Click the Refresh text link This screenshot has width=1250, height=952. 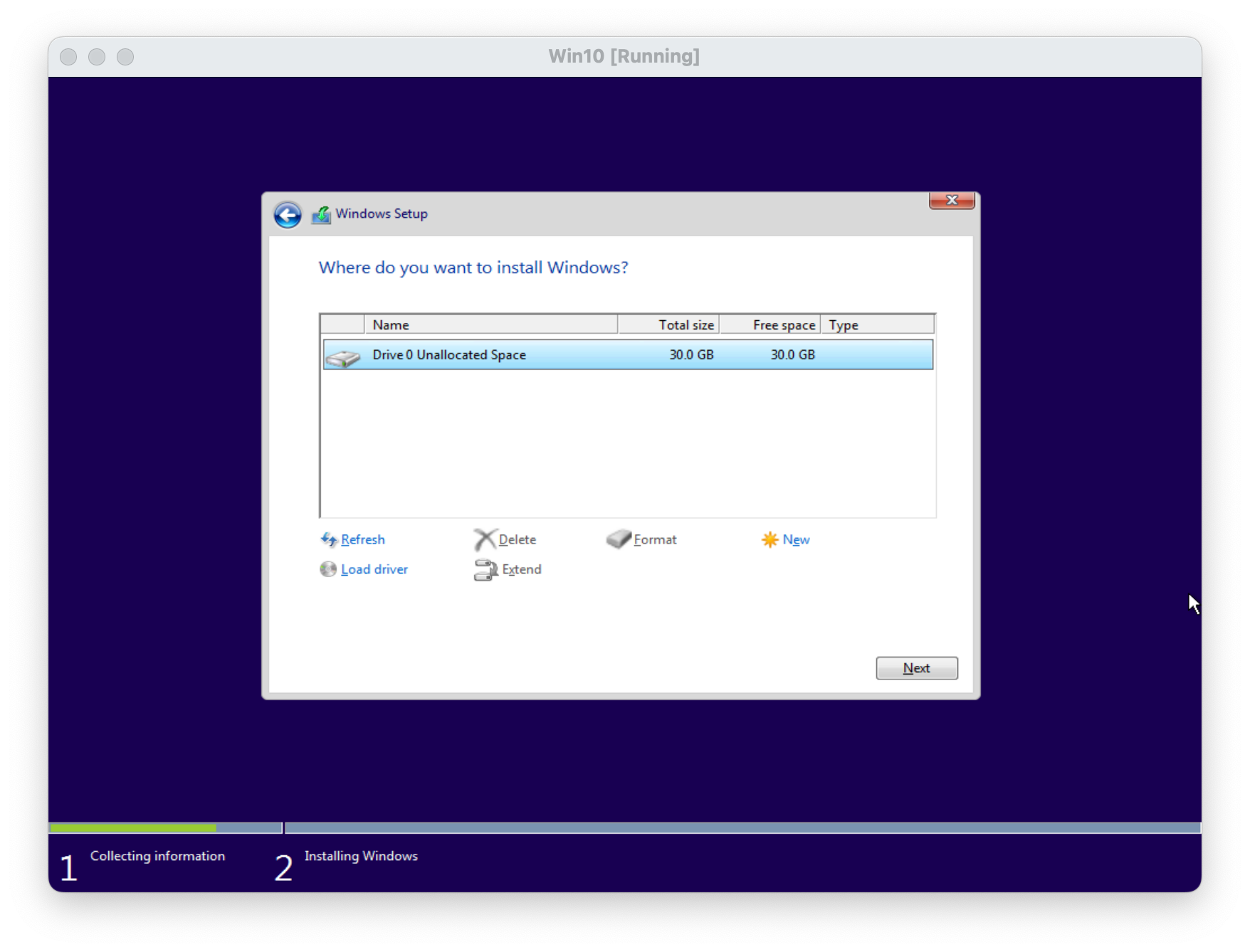(363, 539)
